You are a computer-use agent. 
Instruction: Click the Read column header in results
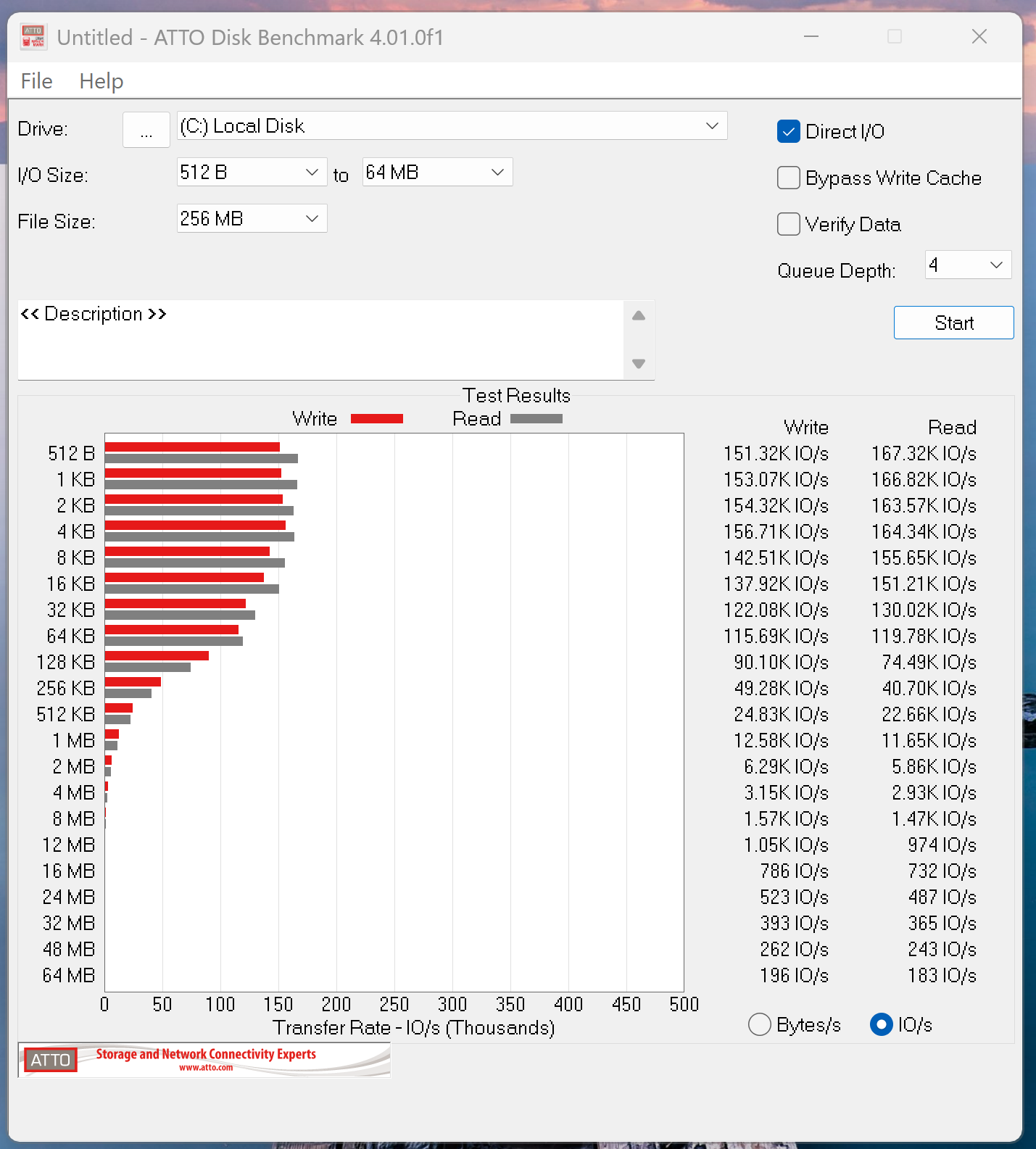click(x=953, y=428)
